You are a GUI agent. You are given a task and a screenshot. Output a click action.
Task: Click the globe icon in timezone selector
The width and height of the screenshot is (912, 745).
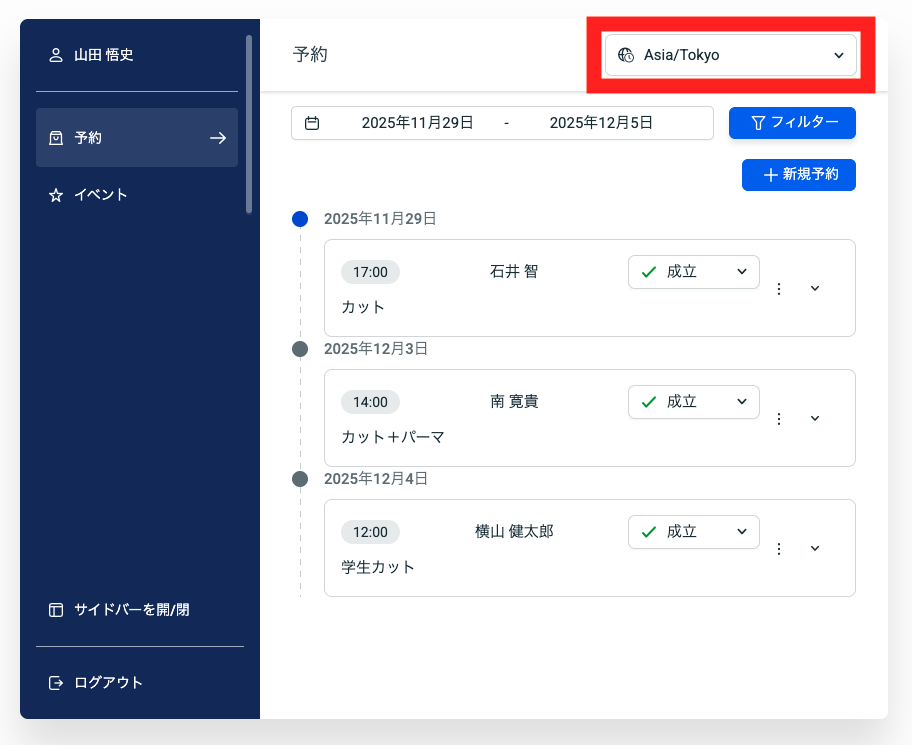pyautogui.click(x=627, y=55)
